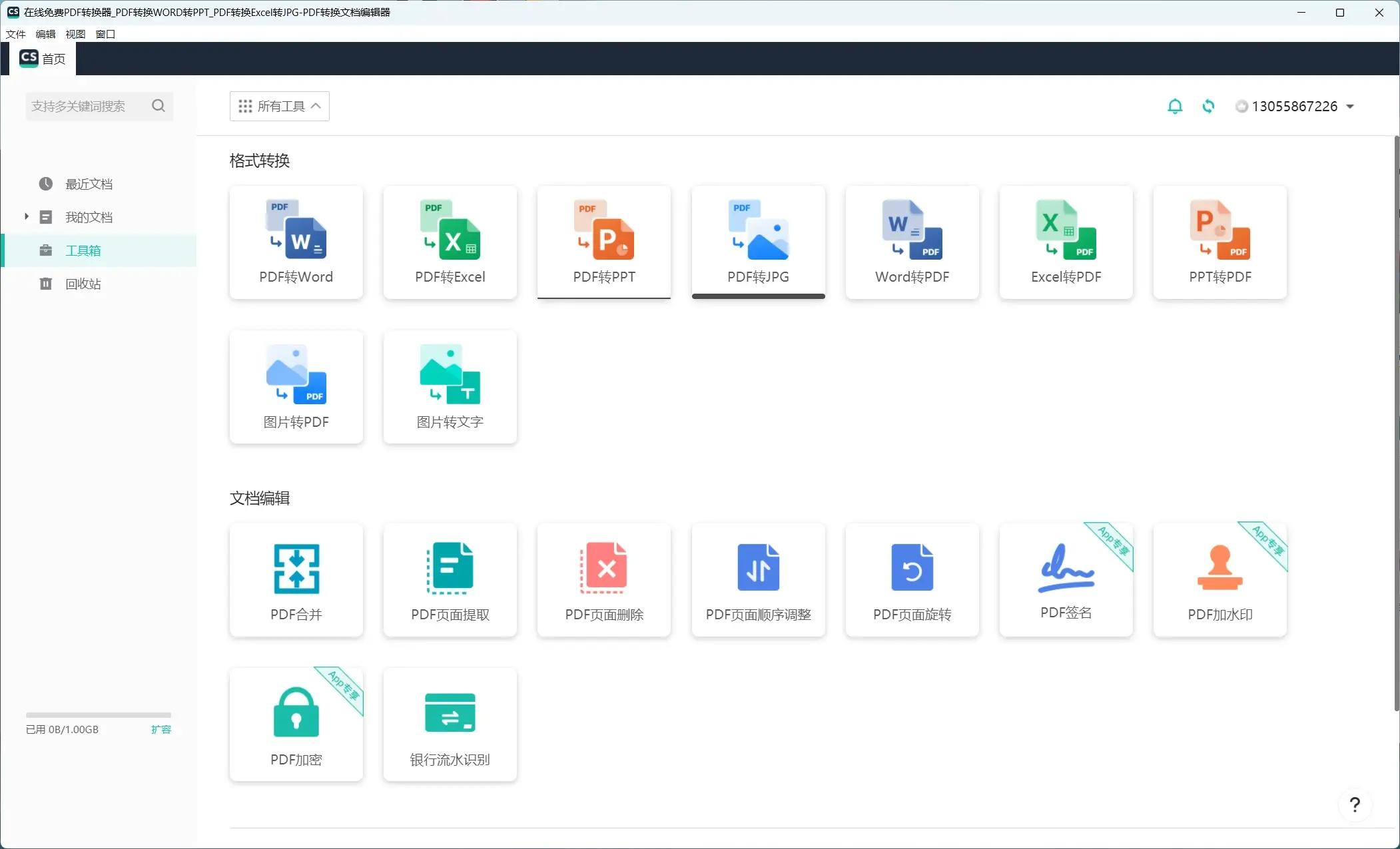Click the storage usage progress bar
Viewport: 1400px width, 849px height.
[x=99, y=715]
